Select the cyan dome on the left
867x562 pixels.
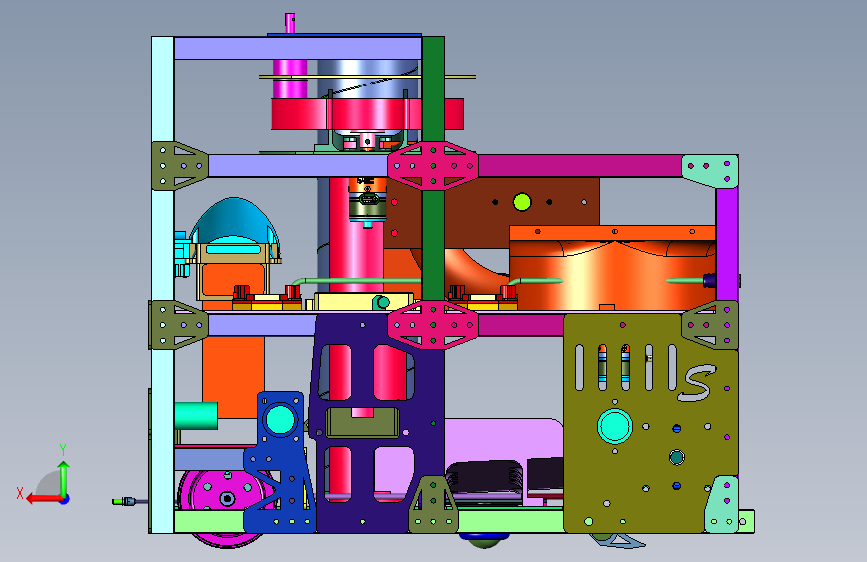pos(234,221)
